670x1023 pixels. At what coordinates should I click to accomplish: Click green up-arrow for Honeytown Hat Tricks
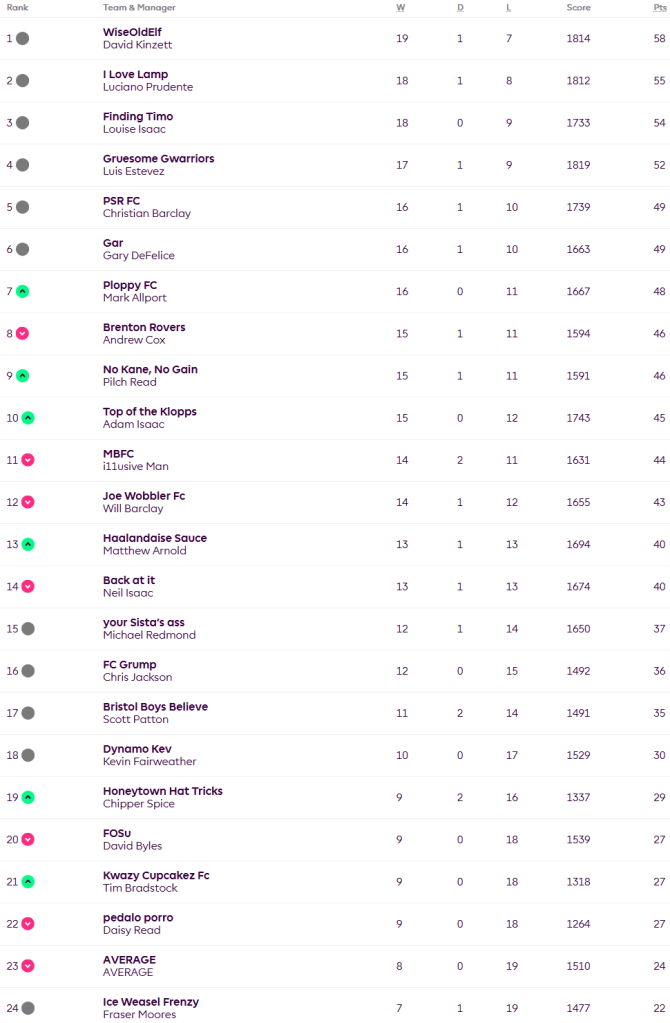tap(28, 798)
